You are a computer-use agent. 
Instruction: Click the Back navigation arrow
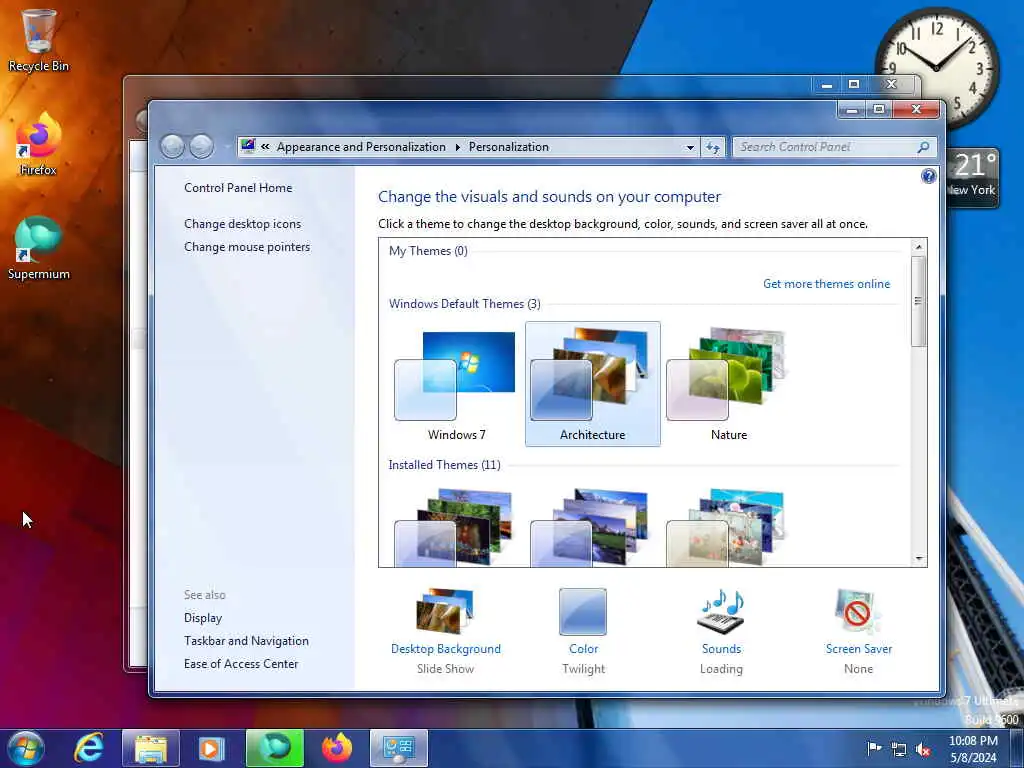(172, 146)
